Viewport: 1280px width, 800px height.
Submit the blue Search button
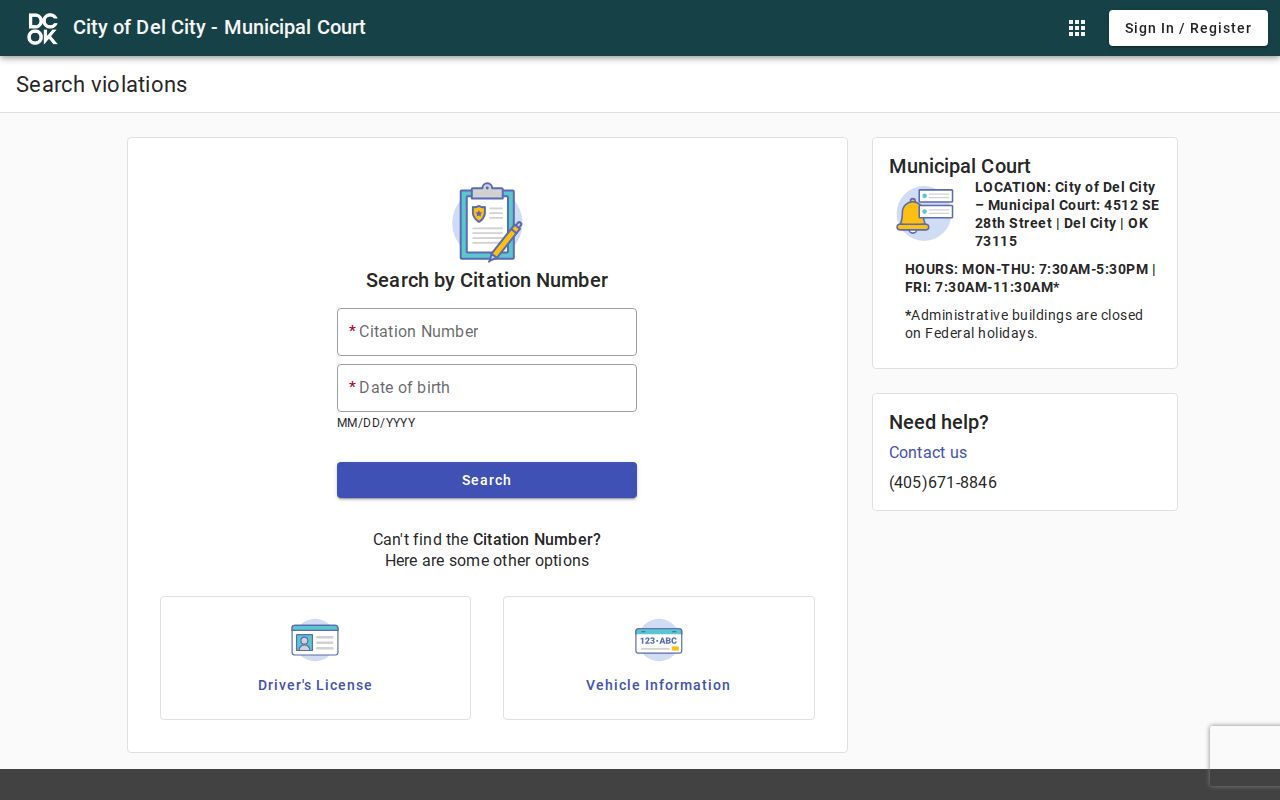[487, 480]
